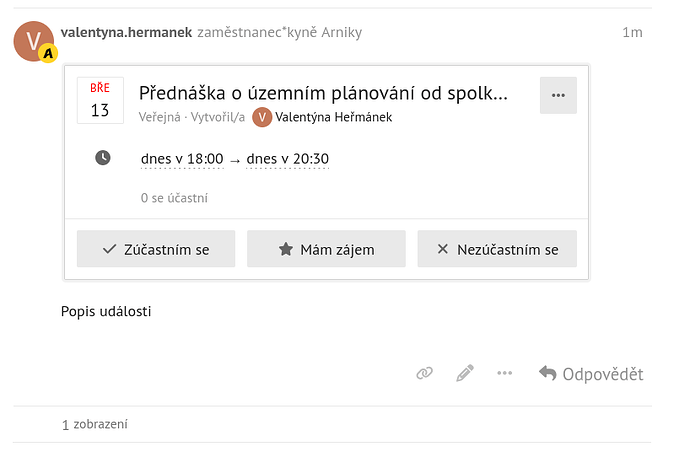The height and width of the screenshot is (452, 690).
Task: Click the Odpovědět reply button
Action: (591, 374)
